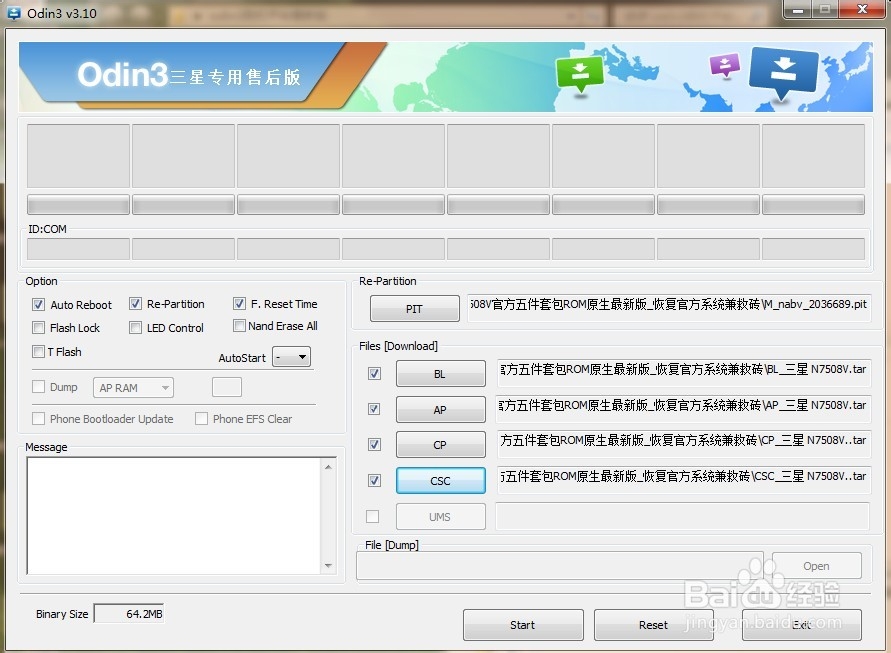
Task: Click the Reset button
Action: [653, 625]
